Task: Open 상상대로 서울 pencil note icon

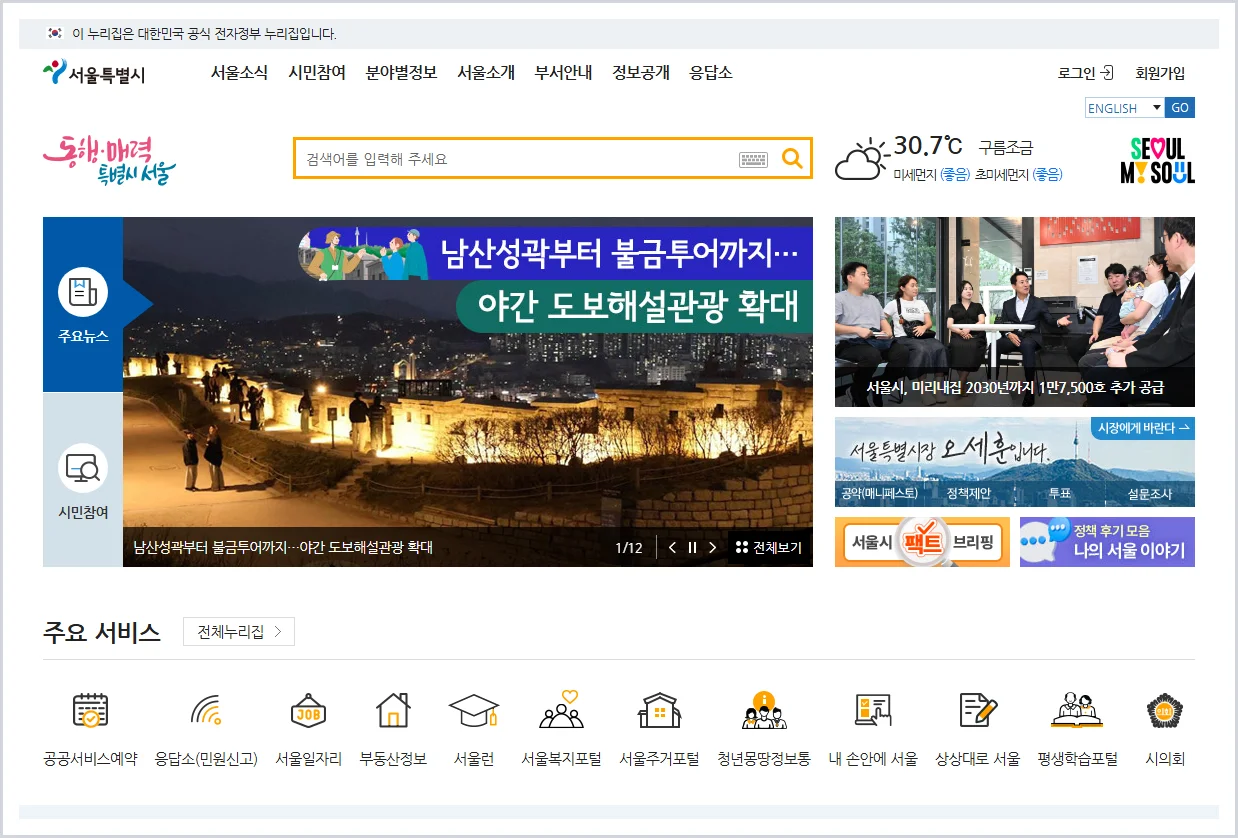Action: tap(978, 710)
